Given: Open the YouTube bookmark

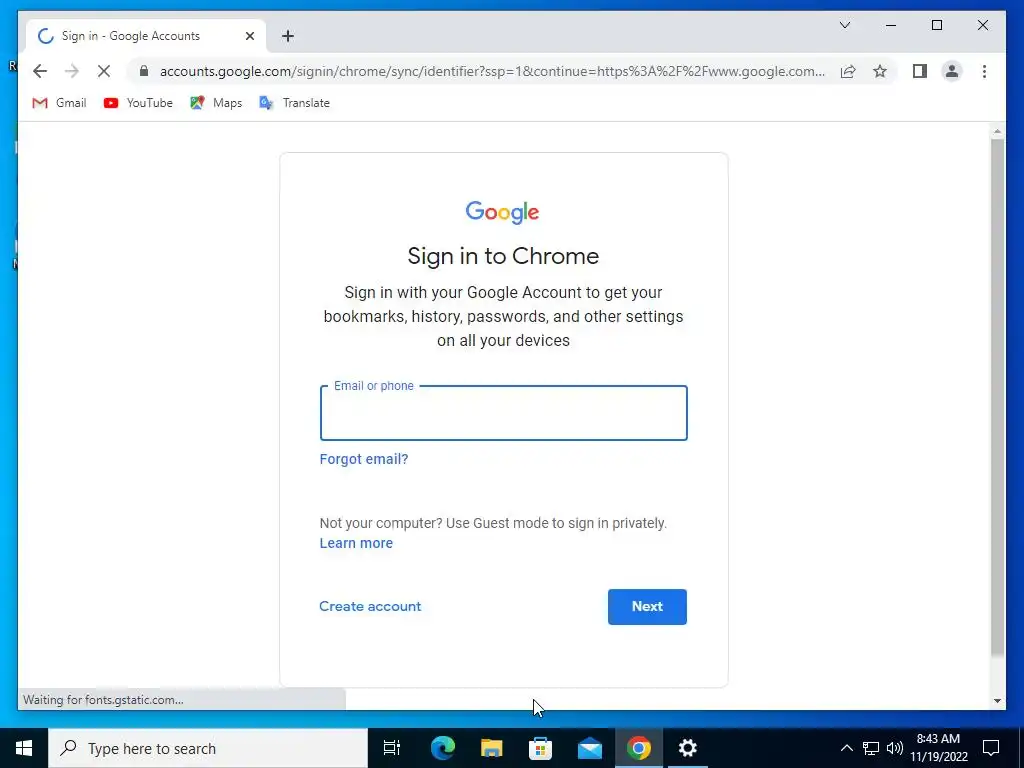Looking at the screenshot, I should click(x=138, y=103).
